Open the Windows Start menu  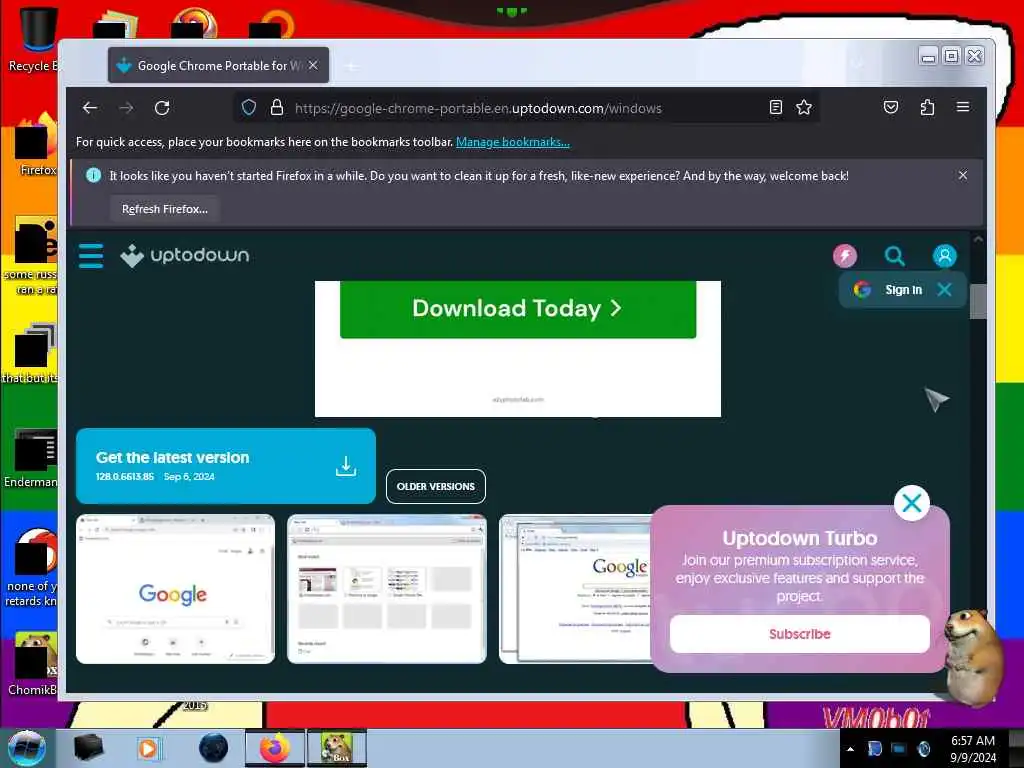pyautogui.click(x=26, y=748)
